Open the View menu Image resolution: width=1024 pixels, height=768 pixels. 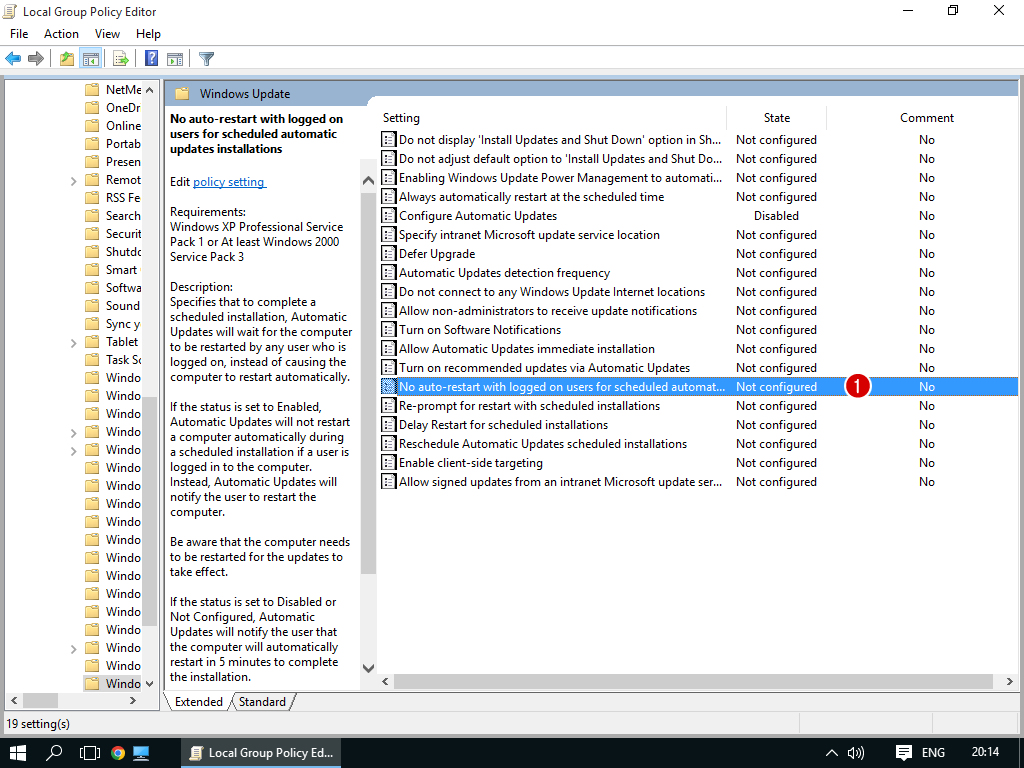click(107, 34)
